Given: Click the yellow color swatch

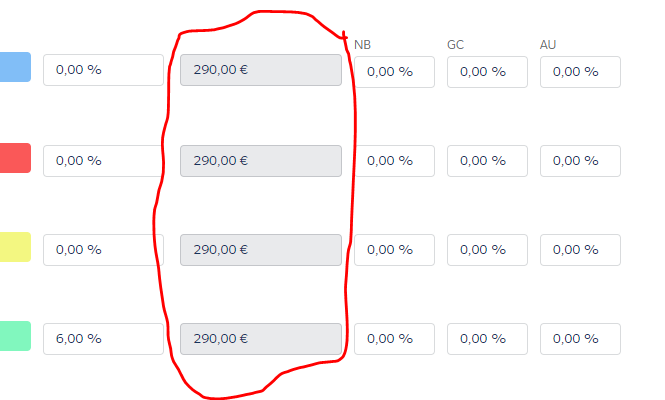Looking at the screenshot, I should pyautogui.click(x=15, y=247).
